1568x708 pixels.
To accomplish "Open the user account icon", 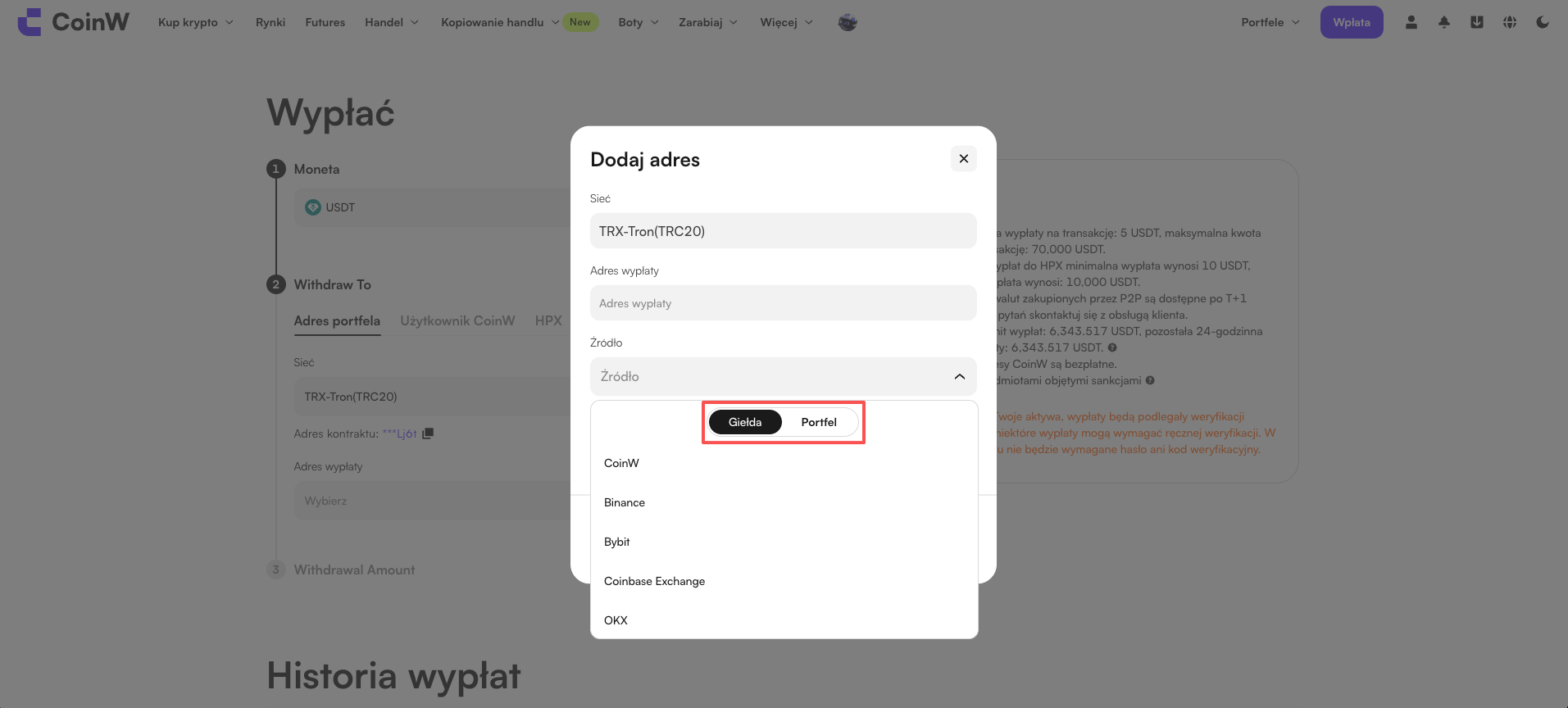I will (1411, 22).
